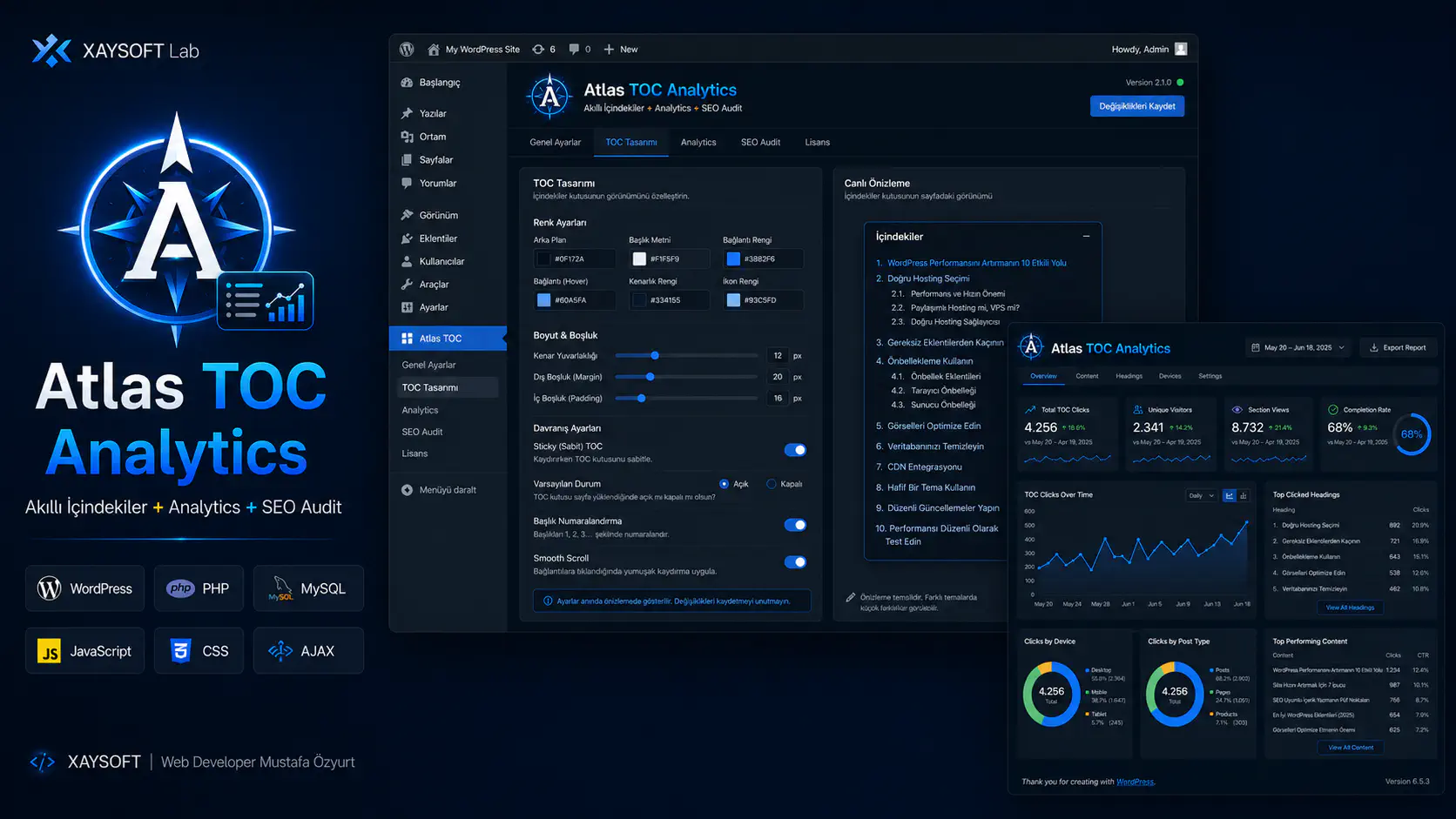Open the Headings tab in analytics dashboard
Viewport: 1456px width, 819px height.
point(1129,376)
